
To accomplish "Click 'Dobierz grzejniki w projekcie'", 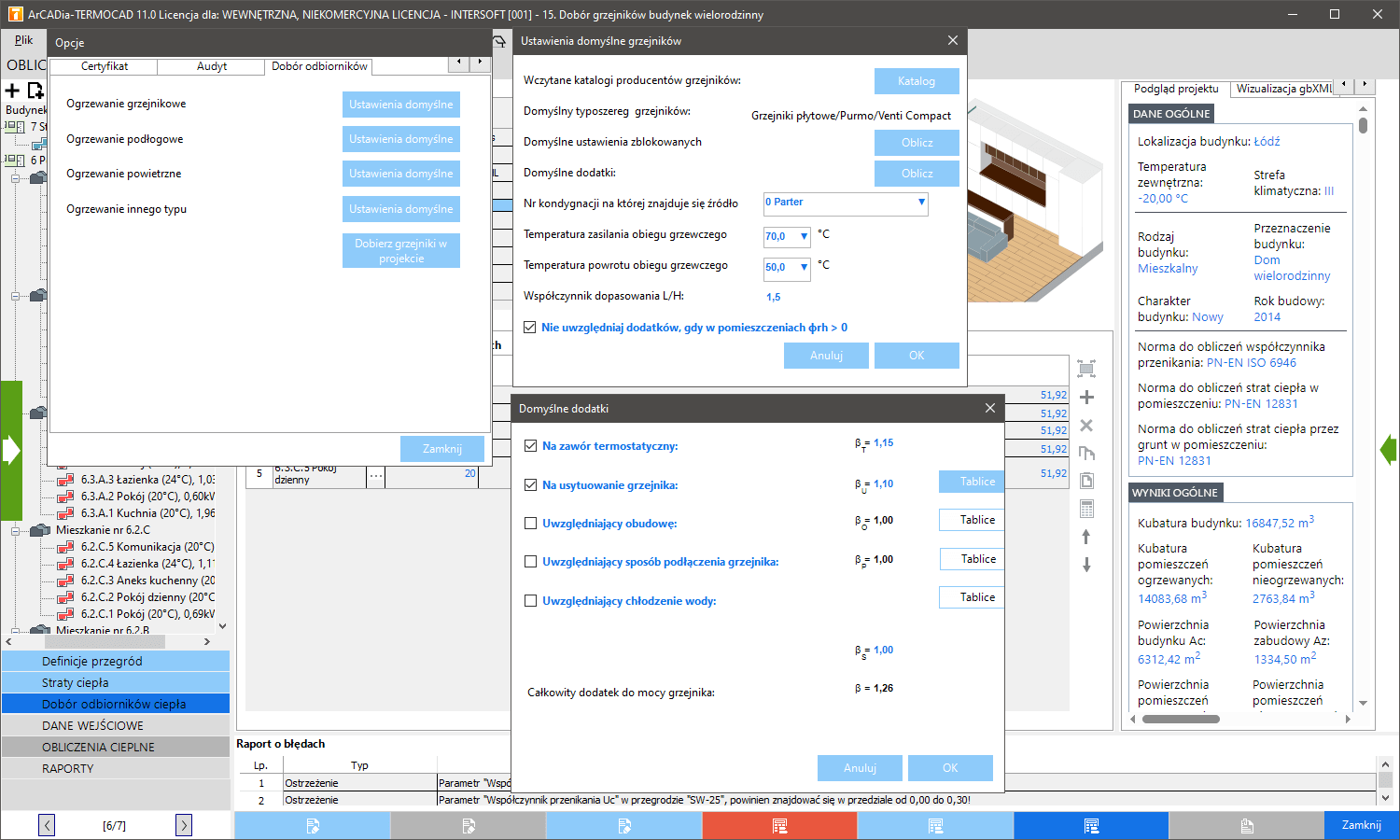I will pyautogui.click(x=401, y=251).
